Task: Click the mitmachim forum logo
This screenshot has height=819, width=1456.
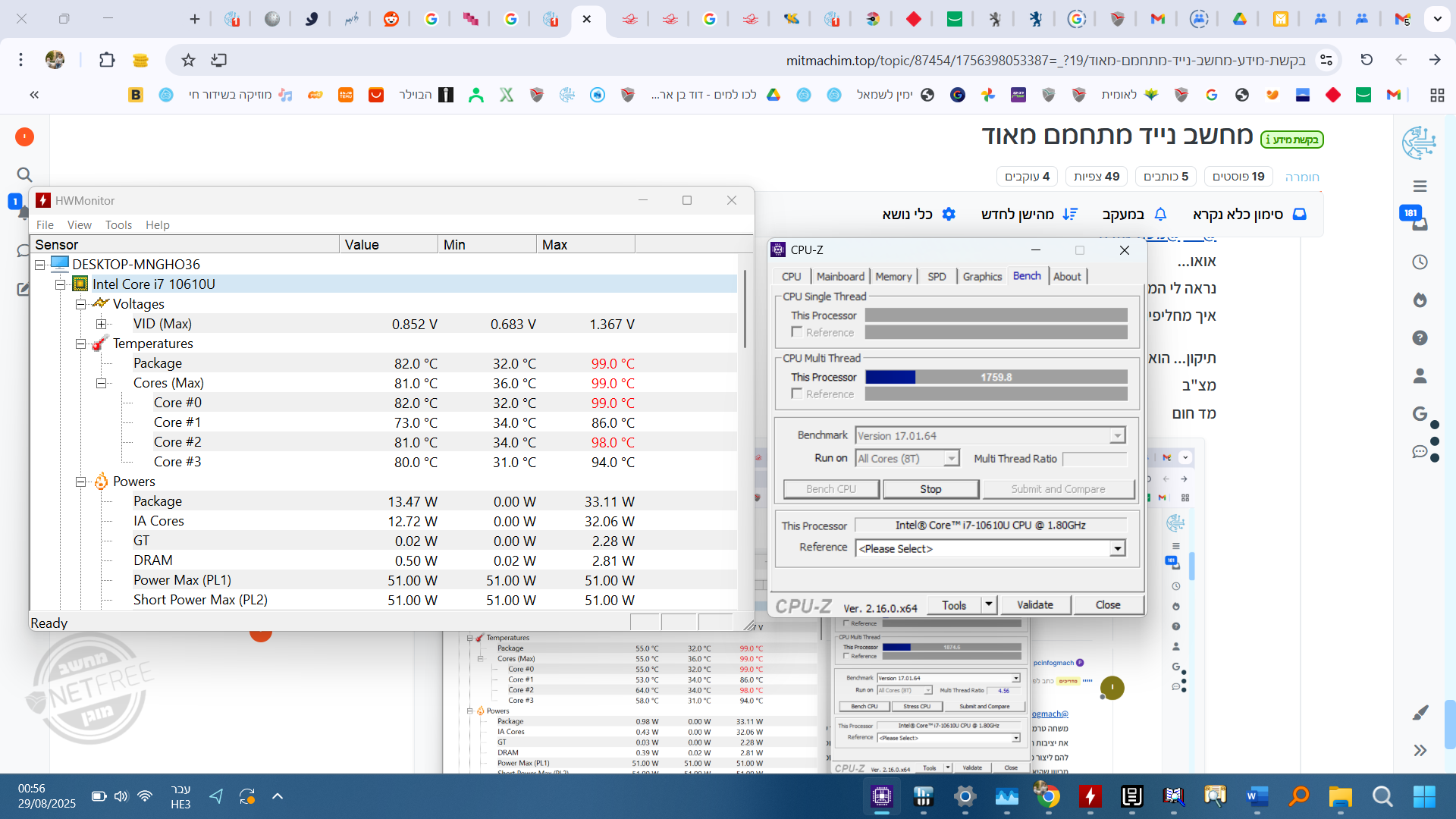Action: (1419, 143)
